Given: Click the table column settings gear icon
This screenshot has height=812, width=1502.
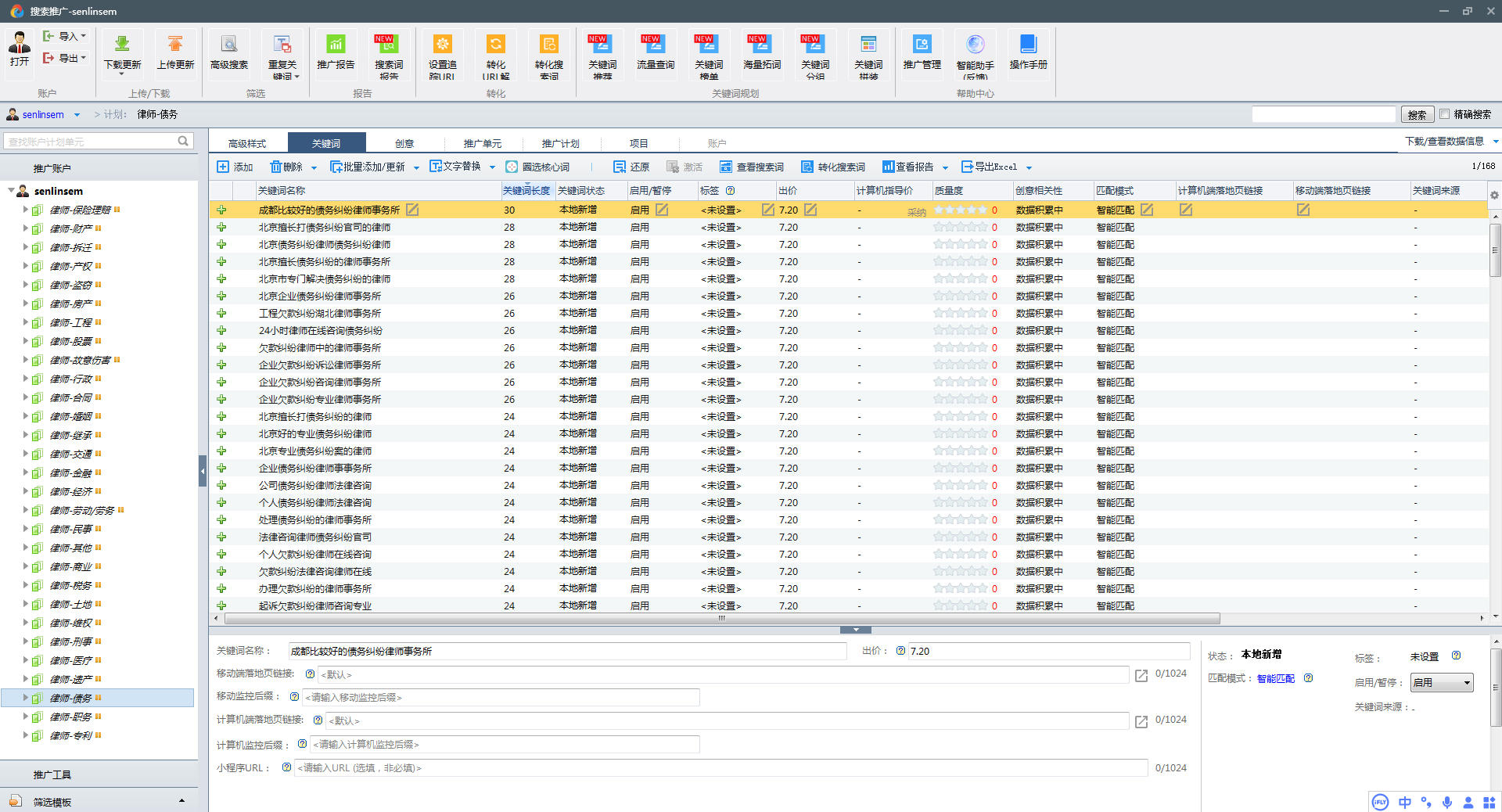Looking at the screenshot, I should [1494, 195].
